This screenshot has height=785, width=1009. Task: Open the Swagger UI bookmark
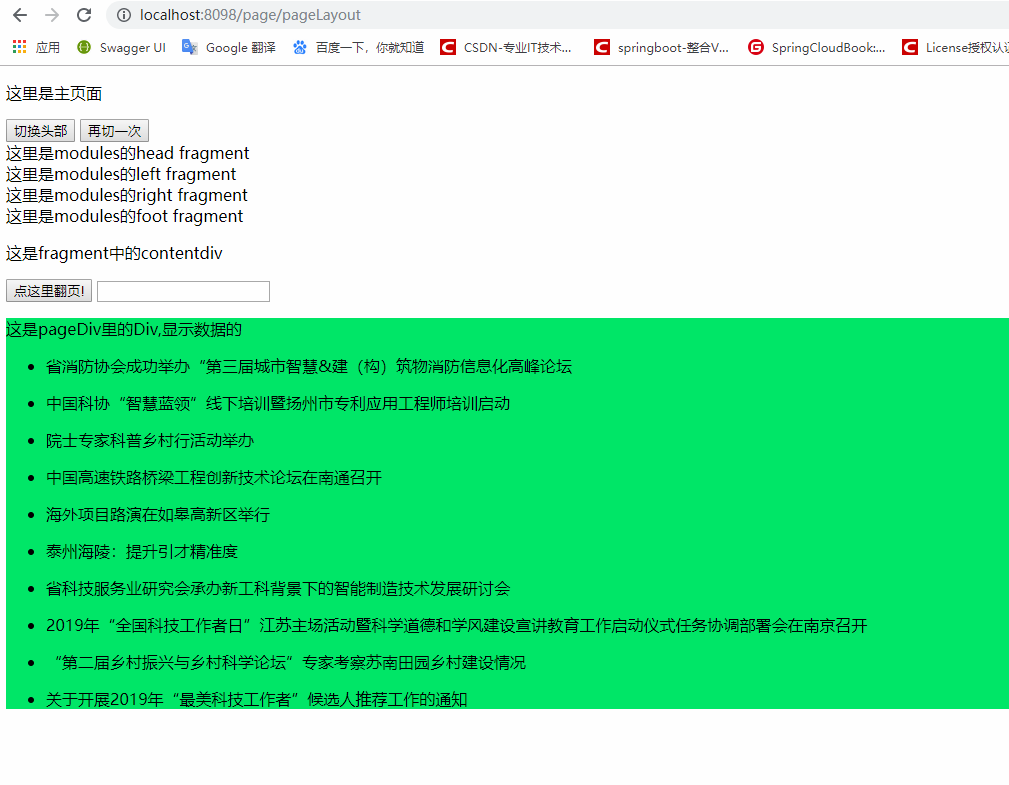pyautogui.click(x=121, y=47)
